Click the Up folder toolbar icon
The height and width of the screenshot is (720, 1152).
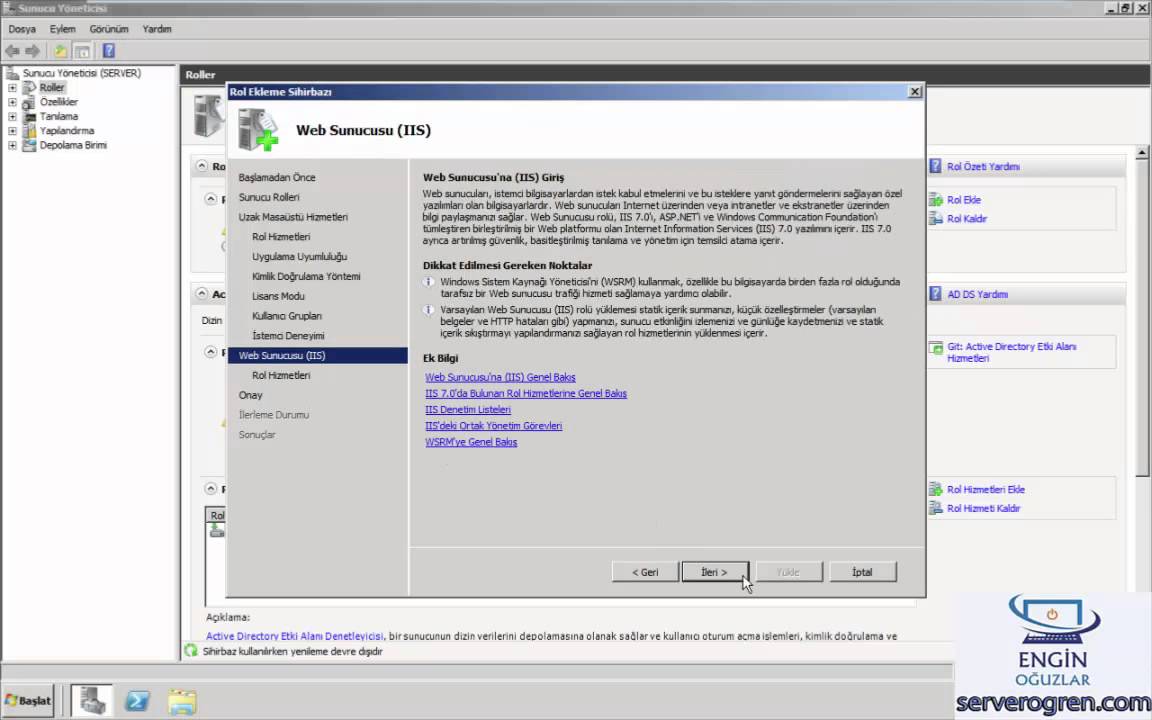60,51
